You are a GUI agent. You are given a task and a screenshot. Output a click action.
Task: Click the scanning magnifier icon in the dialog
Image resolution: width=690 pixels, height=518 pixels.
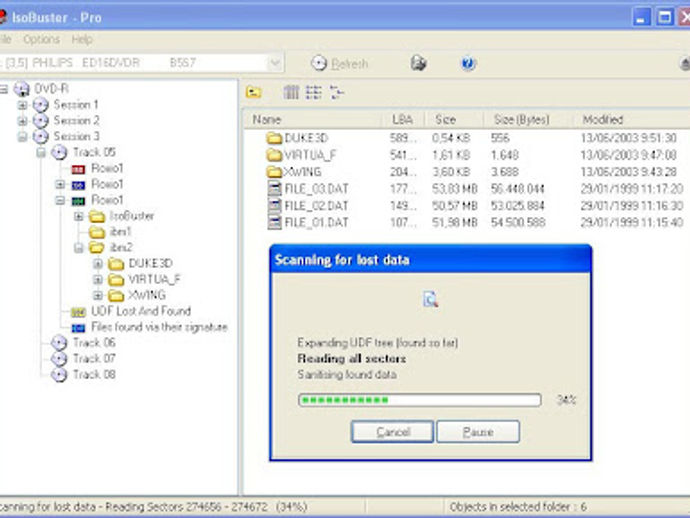coord(430,299)
